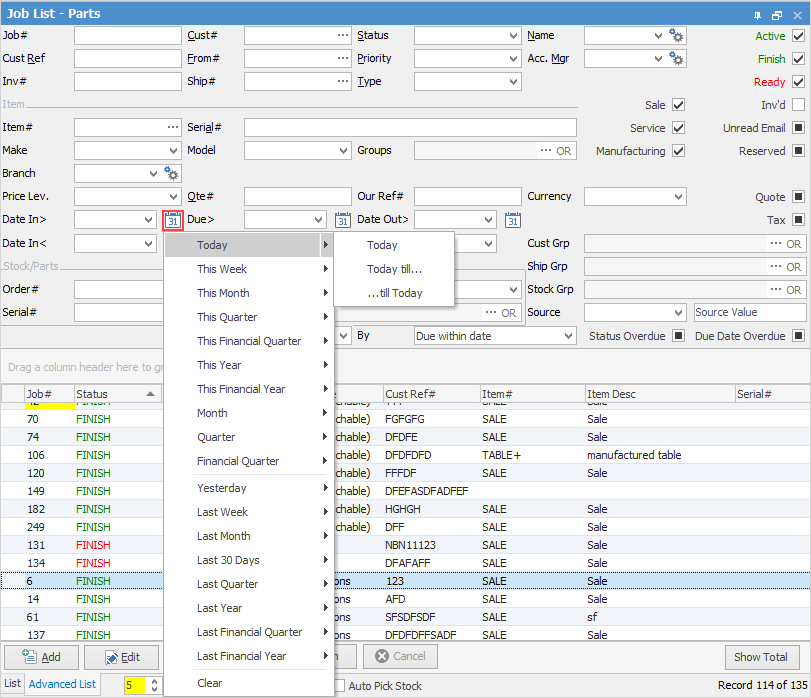Viewport: 811px width, 698px height.
Task: Switch to the Advanced List tab
Action: click(62, 685)
